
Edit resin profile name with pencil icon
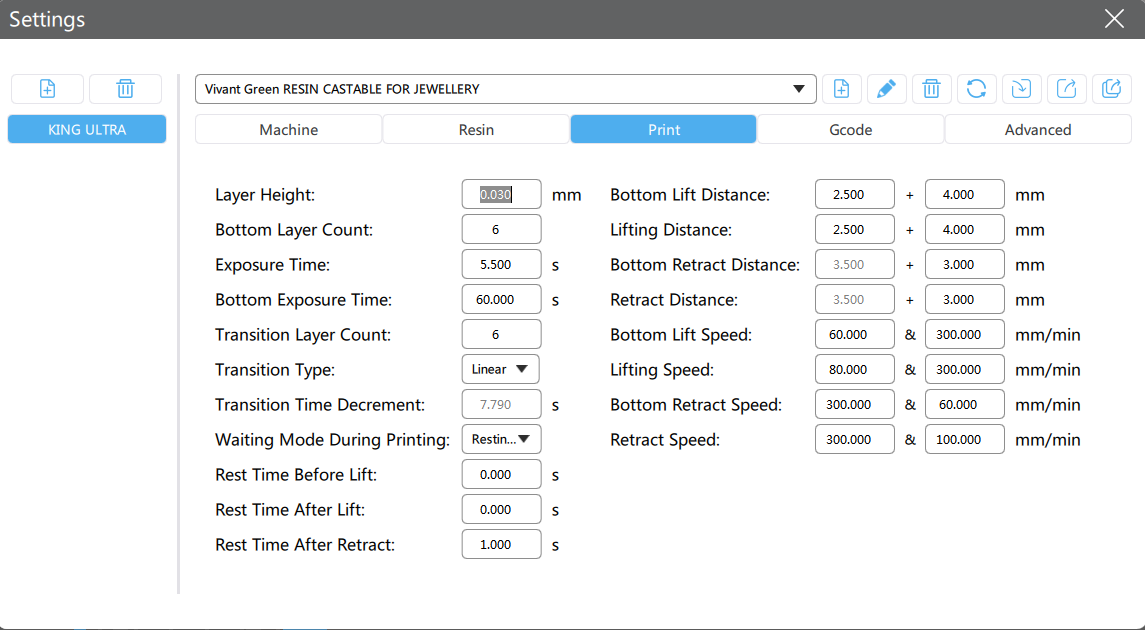point(886,89)
